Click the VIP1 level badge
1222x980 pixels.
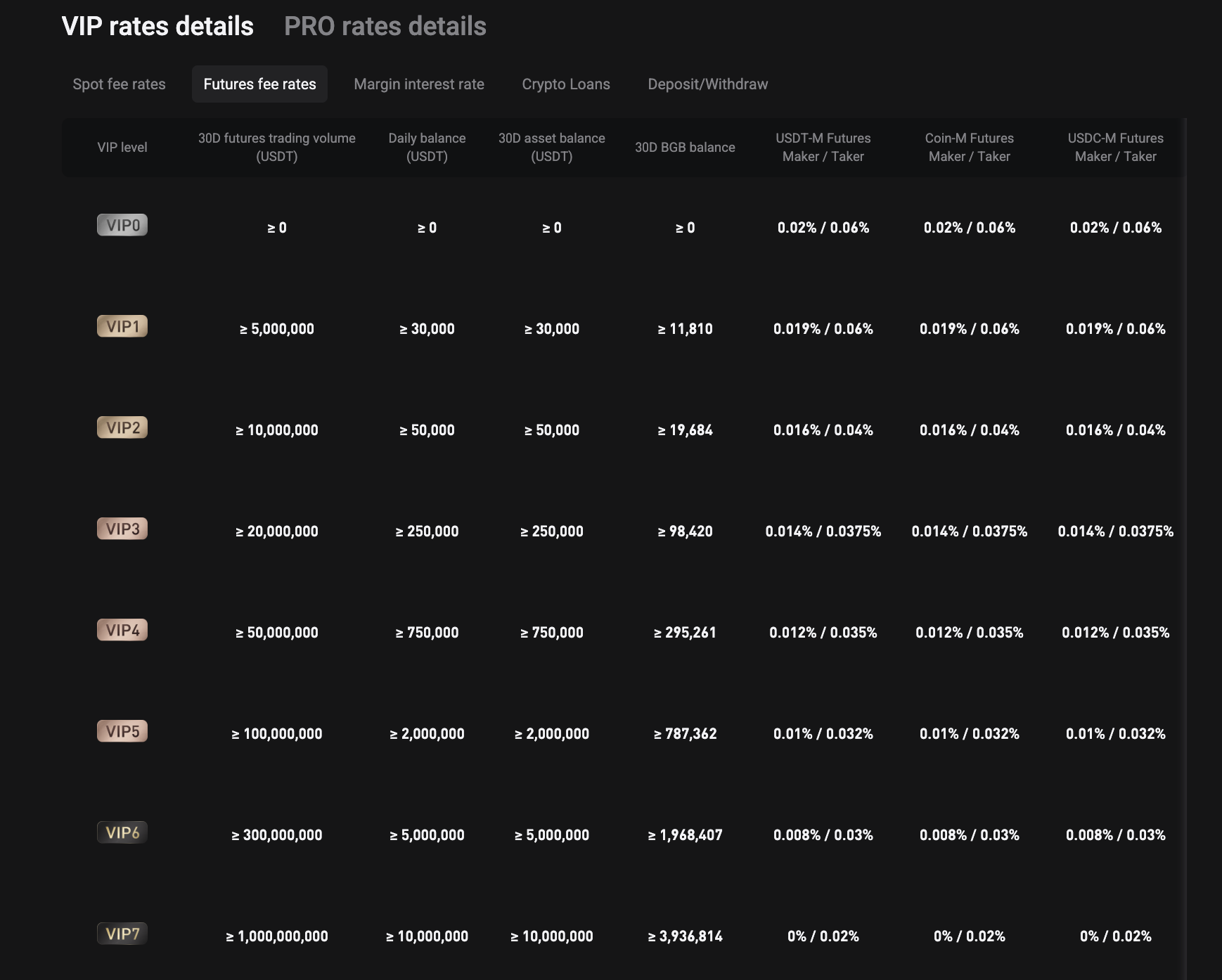click(122, 326)
